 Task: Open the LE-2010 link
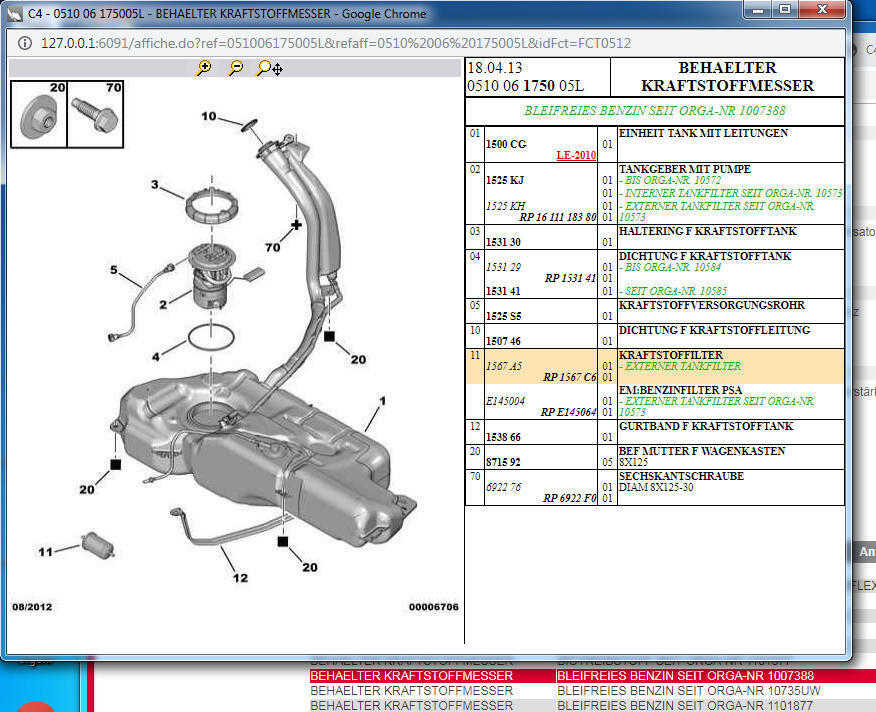coord(576,155)
